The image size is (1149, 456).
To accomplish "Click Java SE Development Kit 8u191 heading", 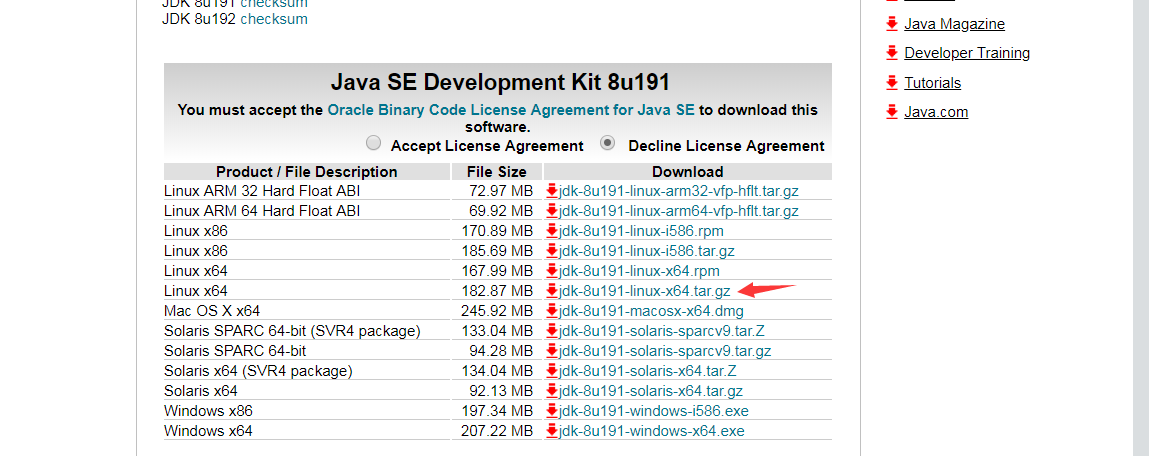I will [500, 81].
